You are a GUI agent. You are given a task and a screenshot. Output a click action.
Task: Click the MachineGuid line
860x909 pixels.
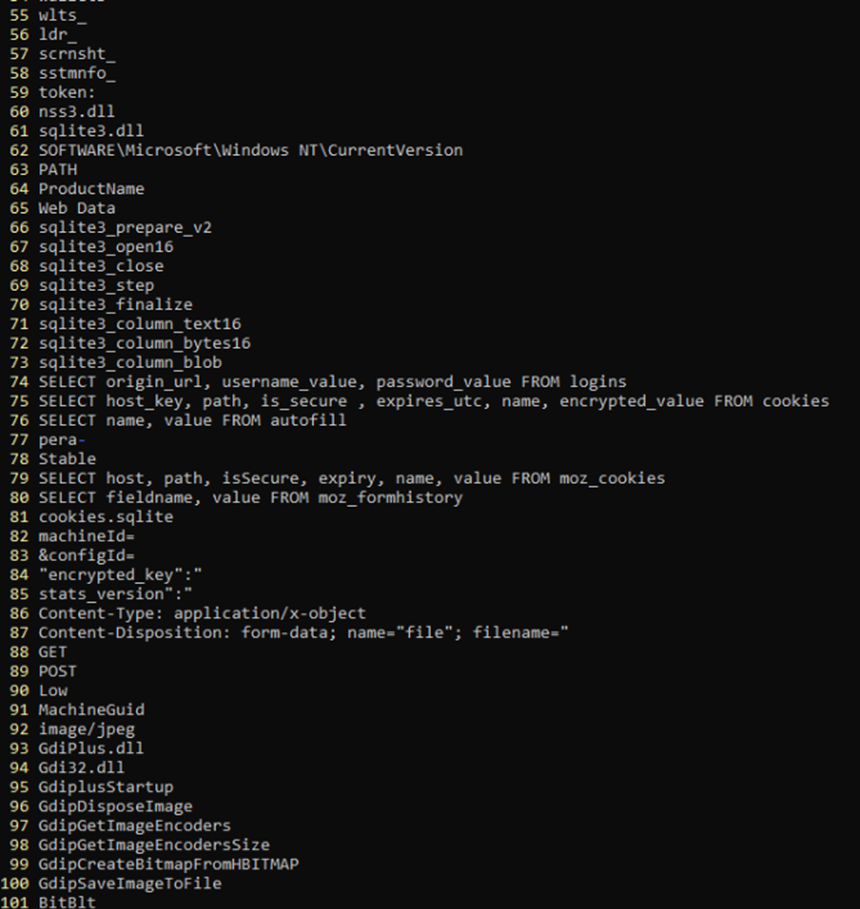91,709
